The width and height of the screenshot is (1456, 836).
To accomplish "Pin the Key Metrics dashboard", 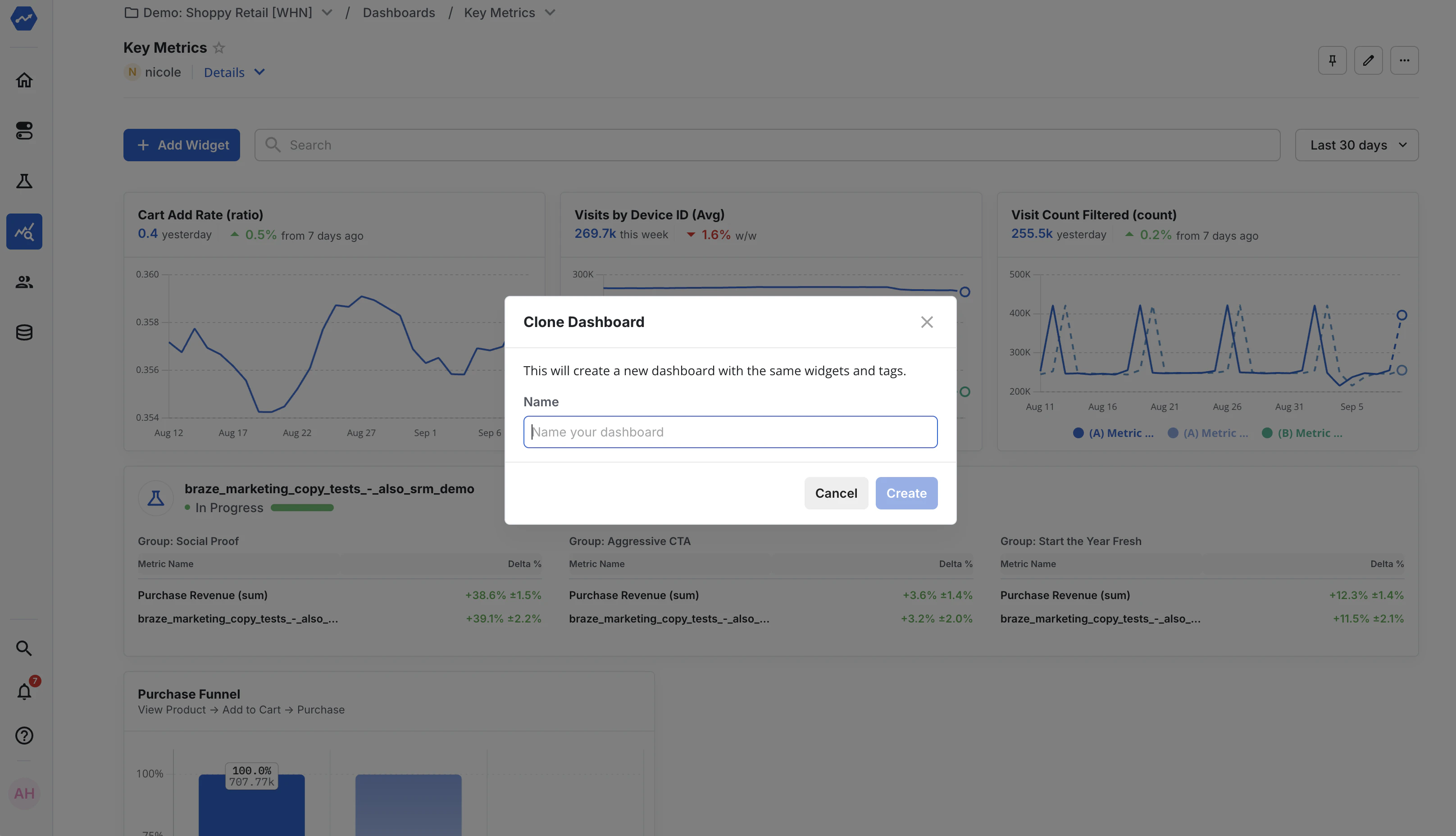I will tap(1332, 60).
